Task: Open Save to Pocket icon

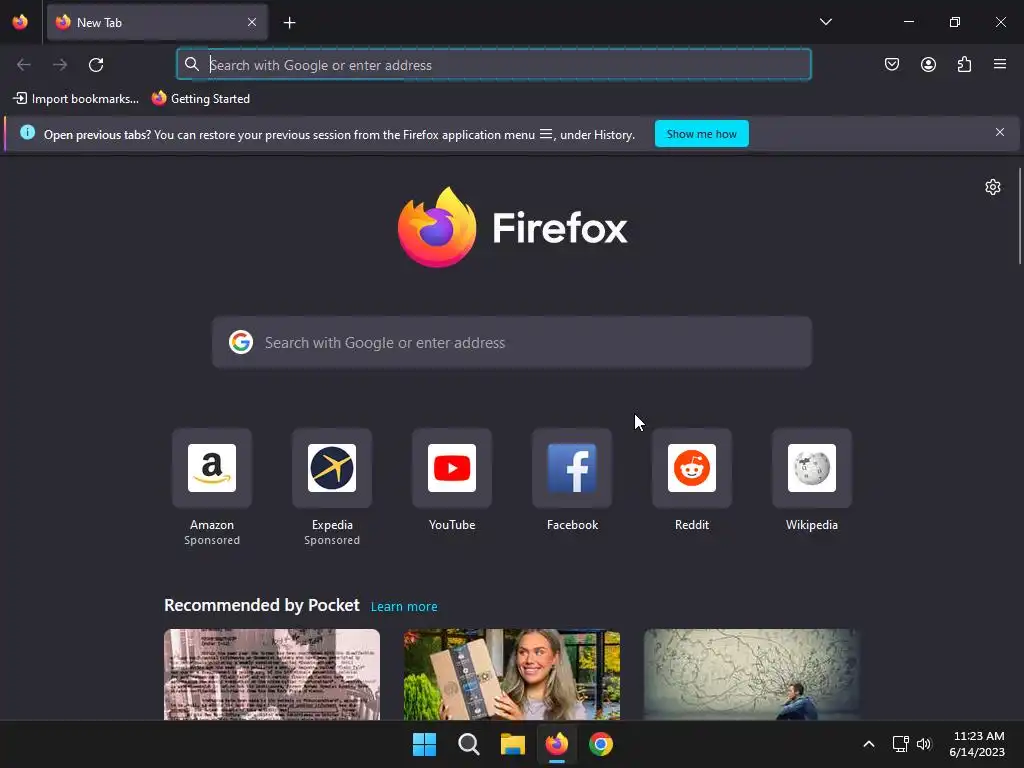Action: tap(892, 64)
